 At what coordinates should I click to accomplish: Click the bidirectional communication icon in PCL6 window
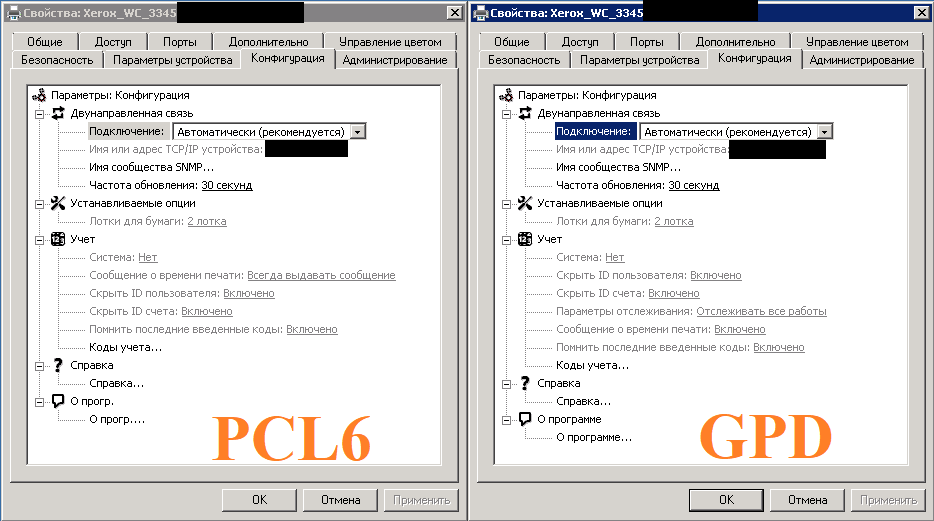[58, 113]
